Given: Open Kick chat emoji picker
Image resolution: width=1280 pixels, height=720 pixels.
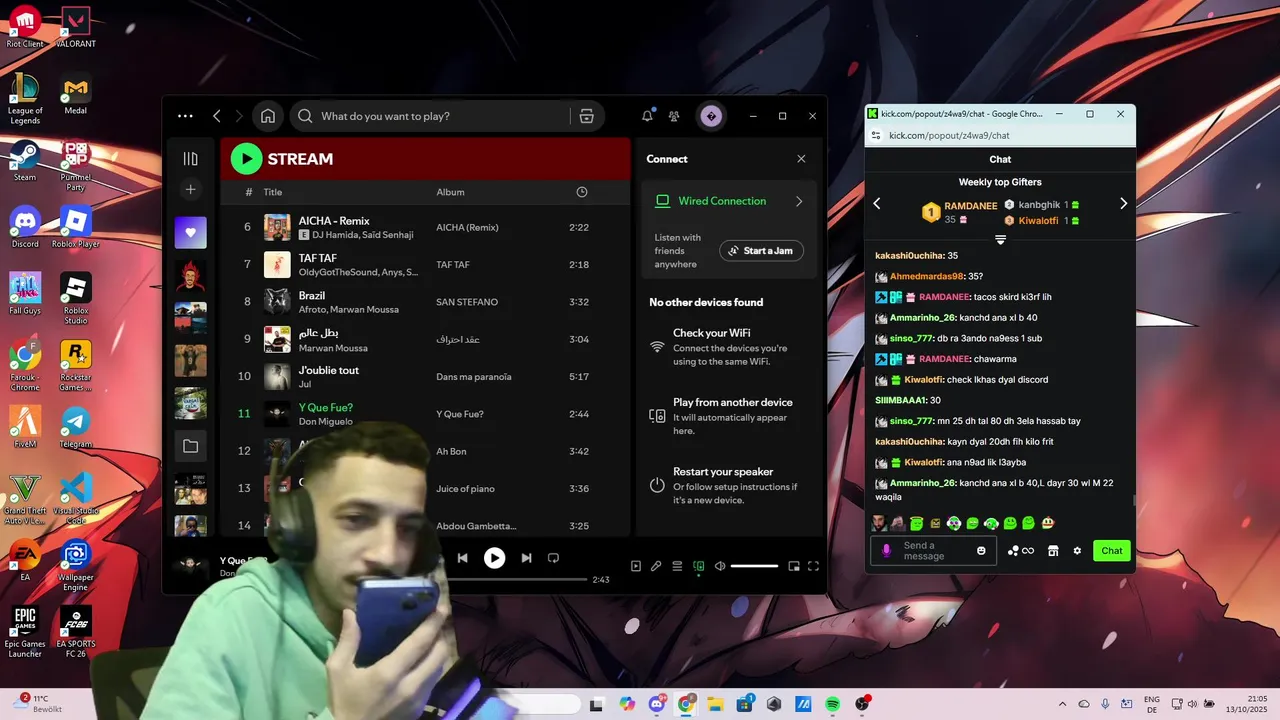Looking at the screenshot, I should [981, 551].
